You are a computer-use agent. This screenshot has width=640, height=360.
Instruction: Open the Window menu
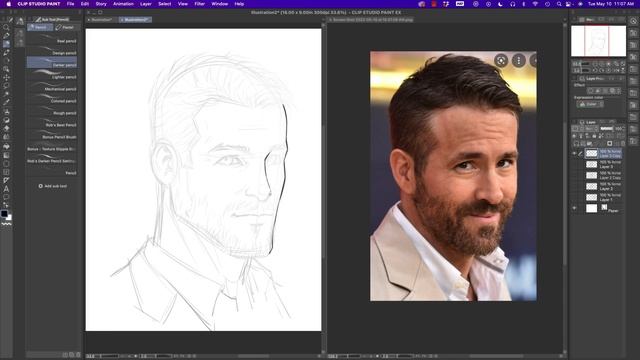(220, 4)
